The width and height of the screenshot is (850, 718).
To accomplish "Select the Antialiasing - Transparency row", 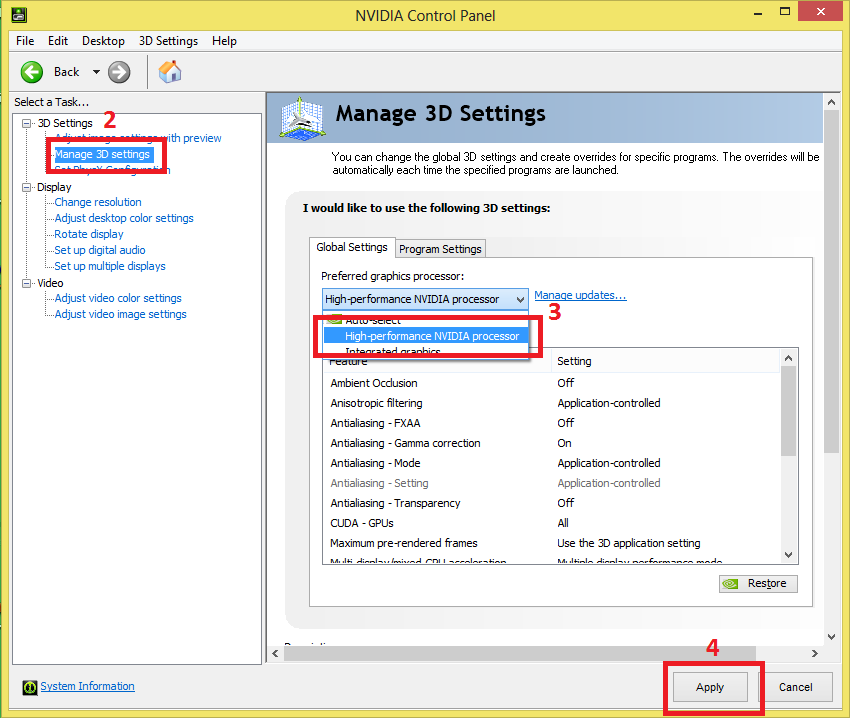I will pyautogui.click(x=551, y=504).
